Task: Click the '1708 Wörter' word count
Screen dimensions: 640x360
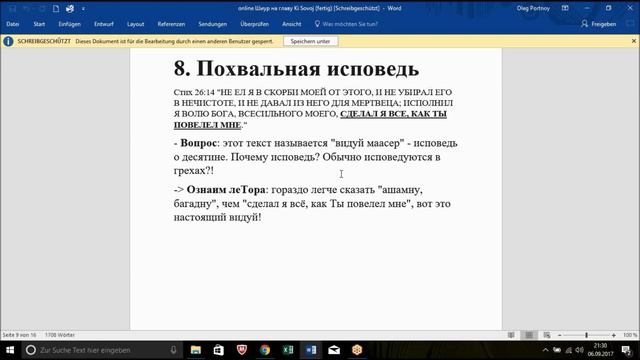Action: click(60, 335)
